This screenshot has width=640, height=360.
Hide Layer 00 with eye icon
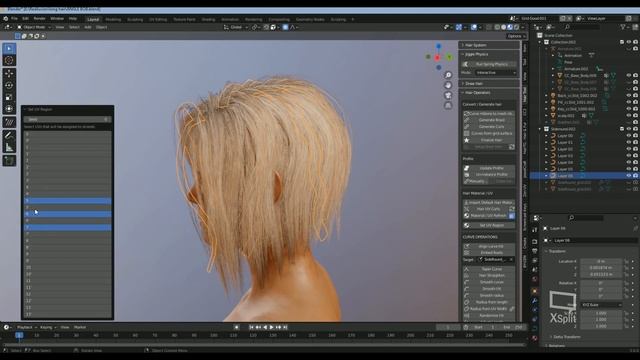click(x=629, y=136)
